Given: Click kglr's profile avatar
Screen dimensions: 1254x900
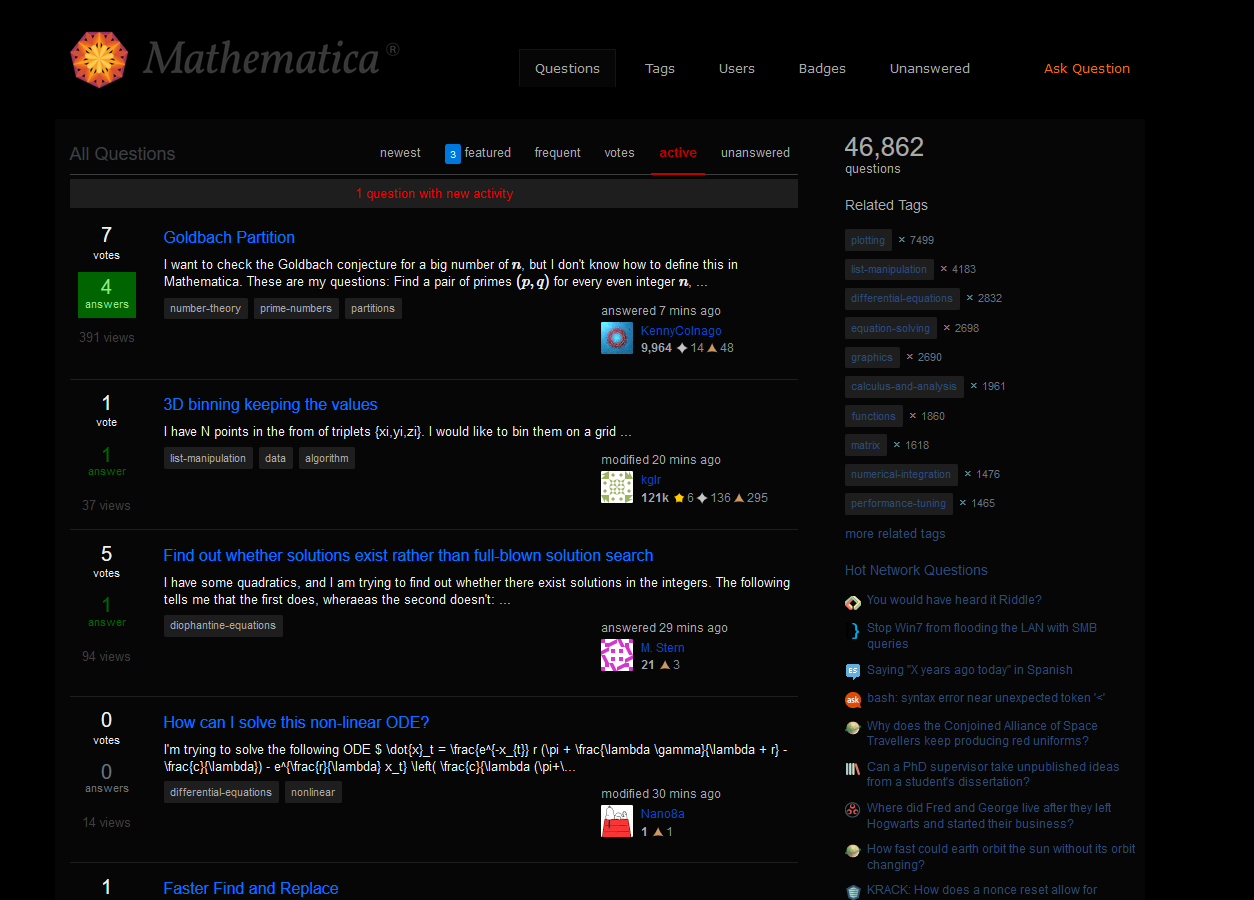Looking at the screenshot, I should pos(617,488).
